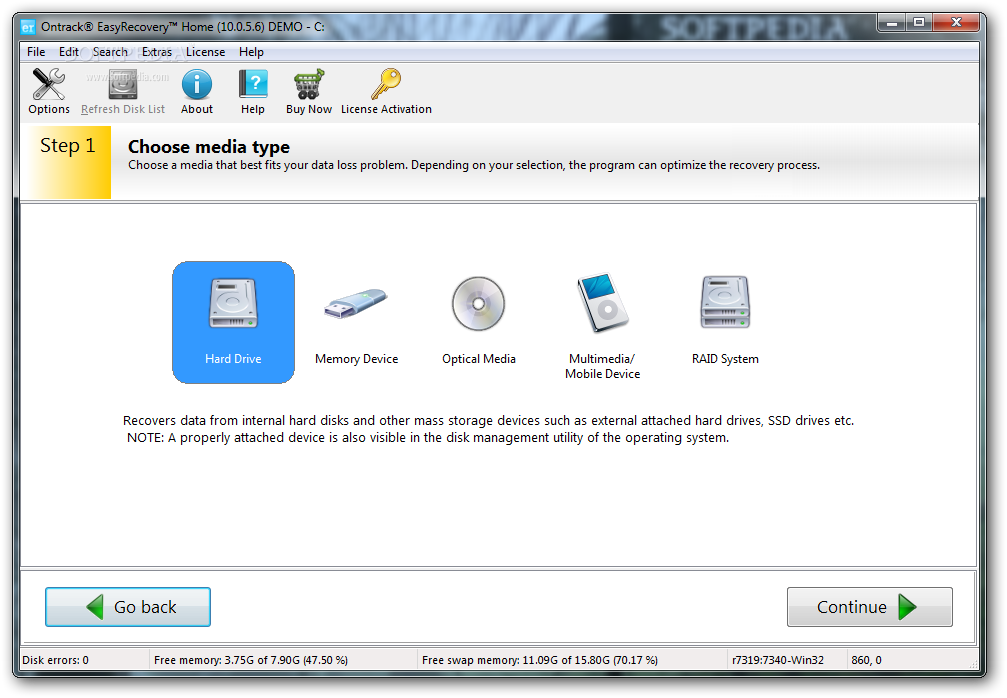Select the Multimedia/Mobile Device option
1007x698 pixels.
tap(602, 327)
